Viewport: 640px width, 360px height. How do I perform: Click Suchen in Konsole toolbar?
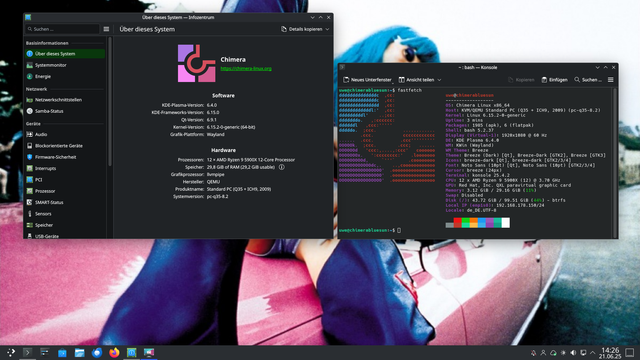click(588, 80)
